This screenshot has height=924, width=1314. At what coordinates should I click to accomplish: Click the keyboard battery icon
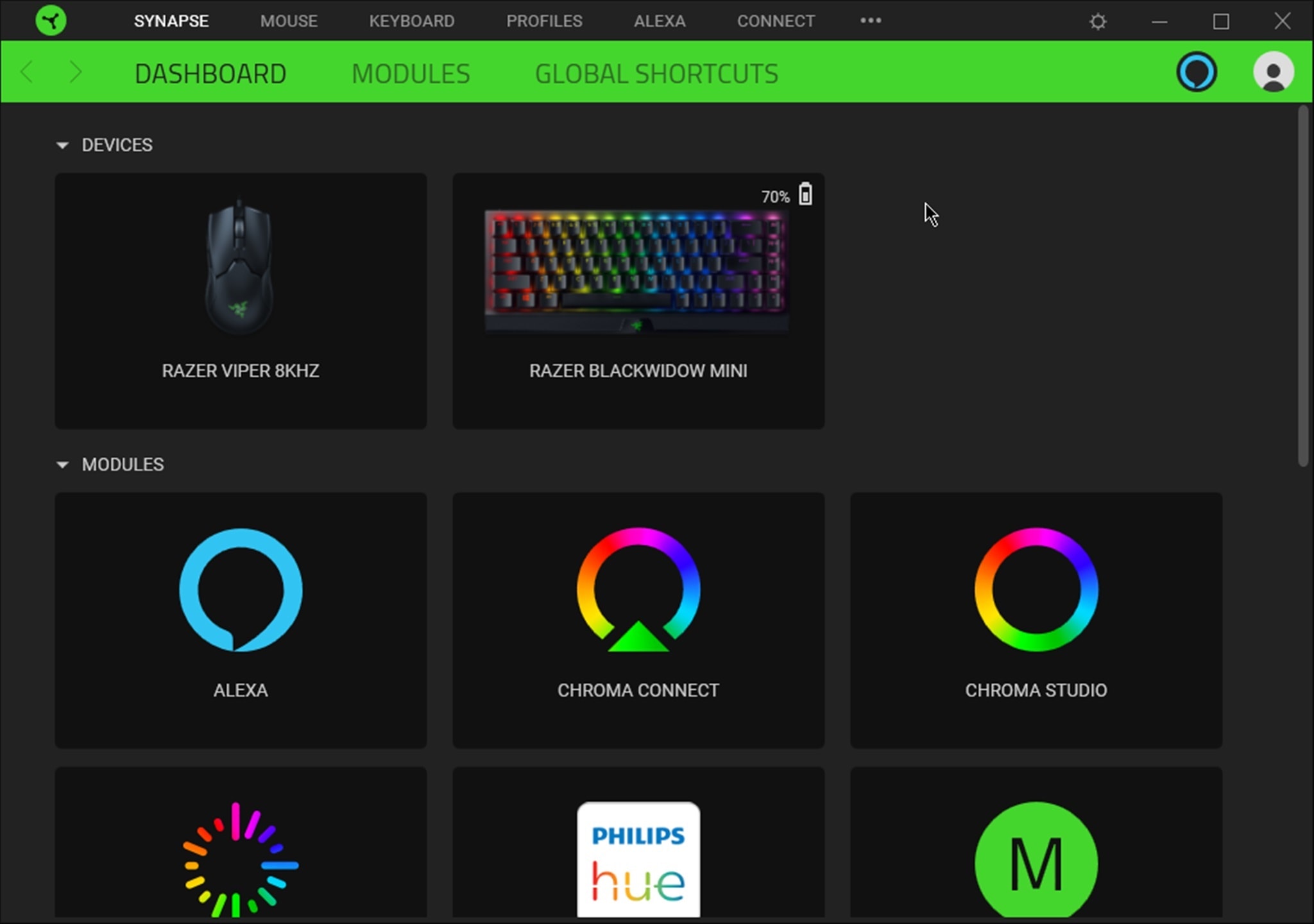[x=805, y=194]
